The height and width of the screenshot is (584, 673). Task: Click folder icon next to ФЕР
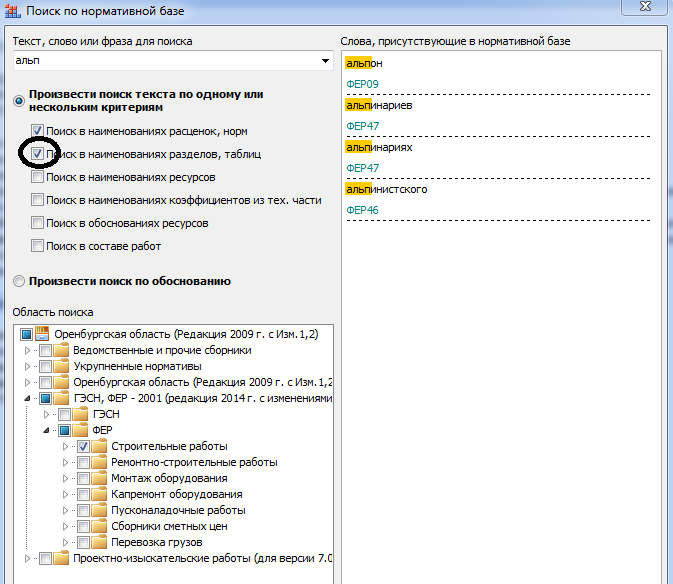(x=80, y=430)
